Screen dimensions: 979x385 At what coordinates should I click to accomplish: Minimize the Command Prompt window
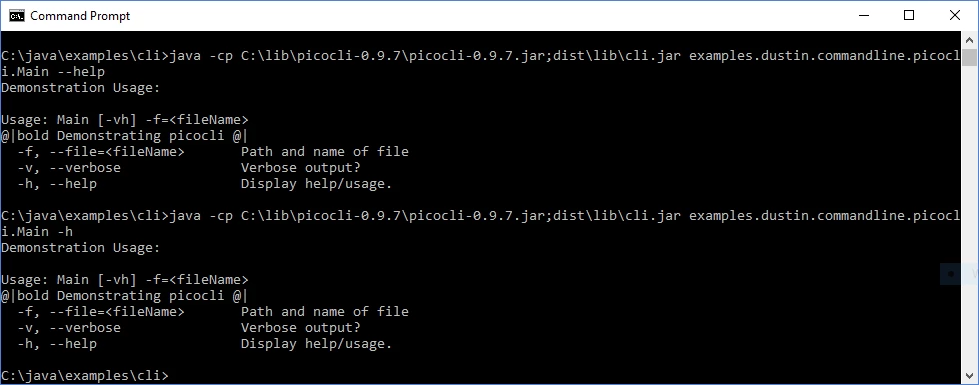(x=862, y=16)
